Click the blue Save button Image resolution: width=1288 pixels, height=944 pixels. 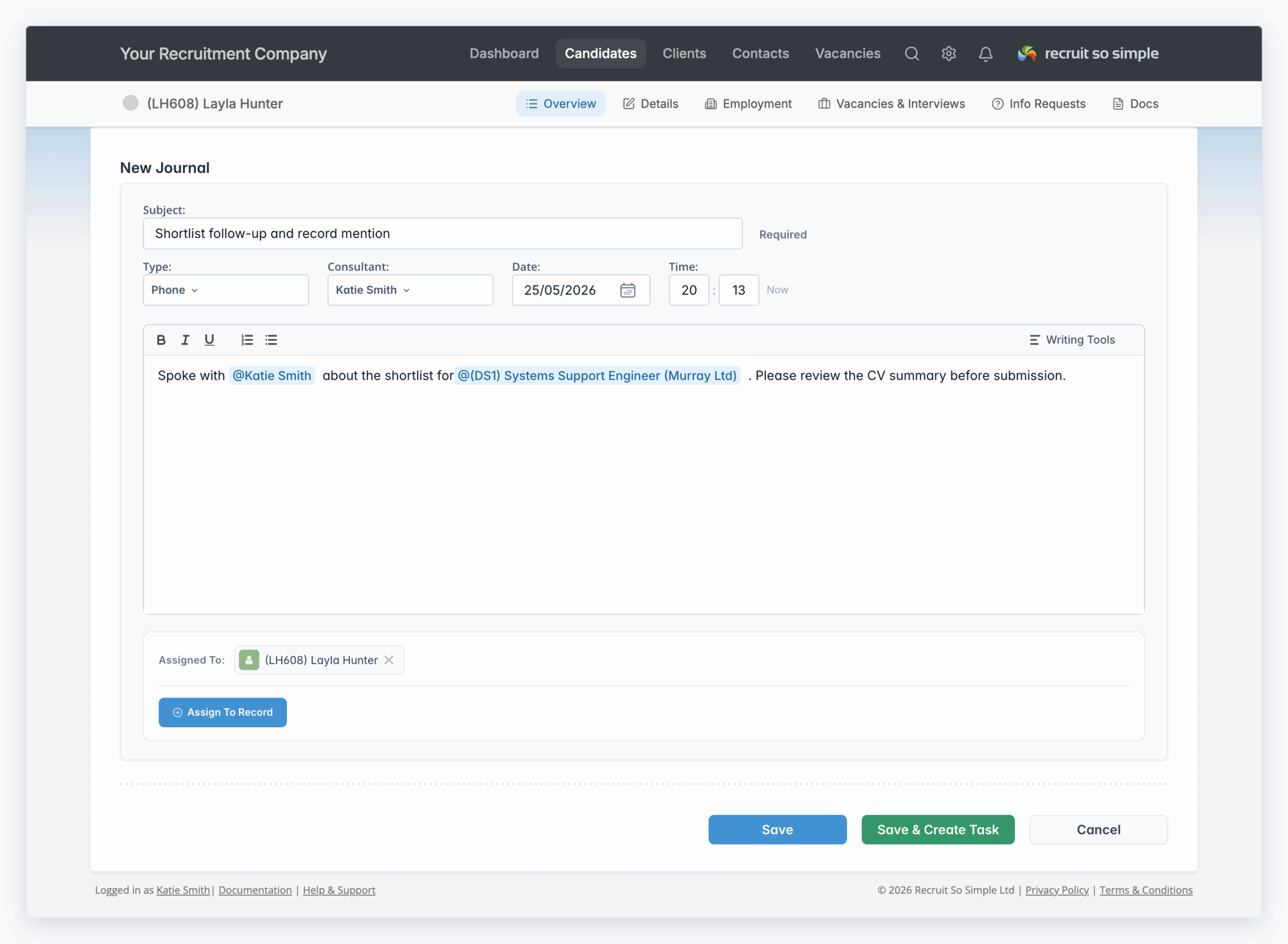pos(777,830)
